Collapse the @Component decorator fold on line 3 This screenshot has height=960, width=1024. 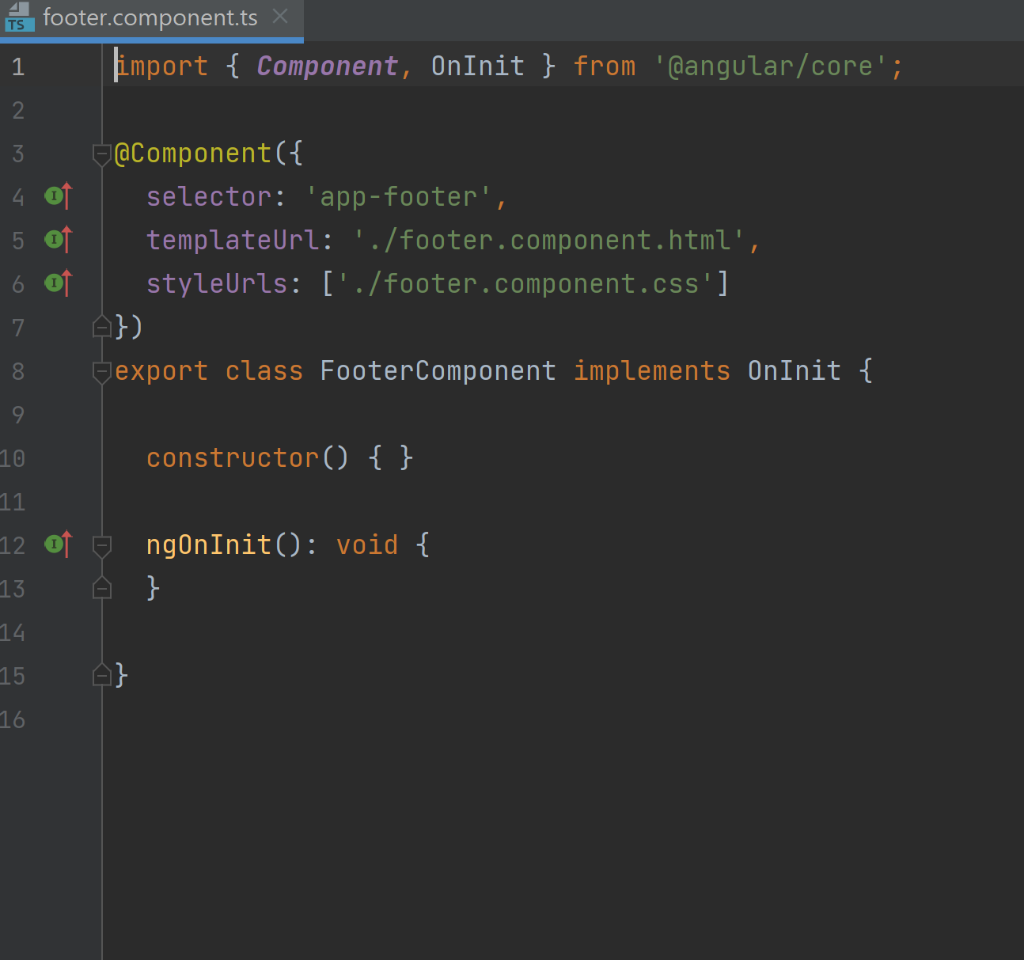click(x=101, y=155)
